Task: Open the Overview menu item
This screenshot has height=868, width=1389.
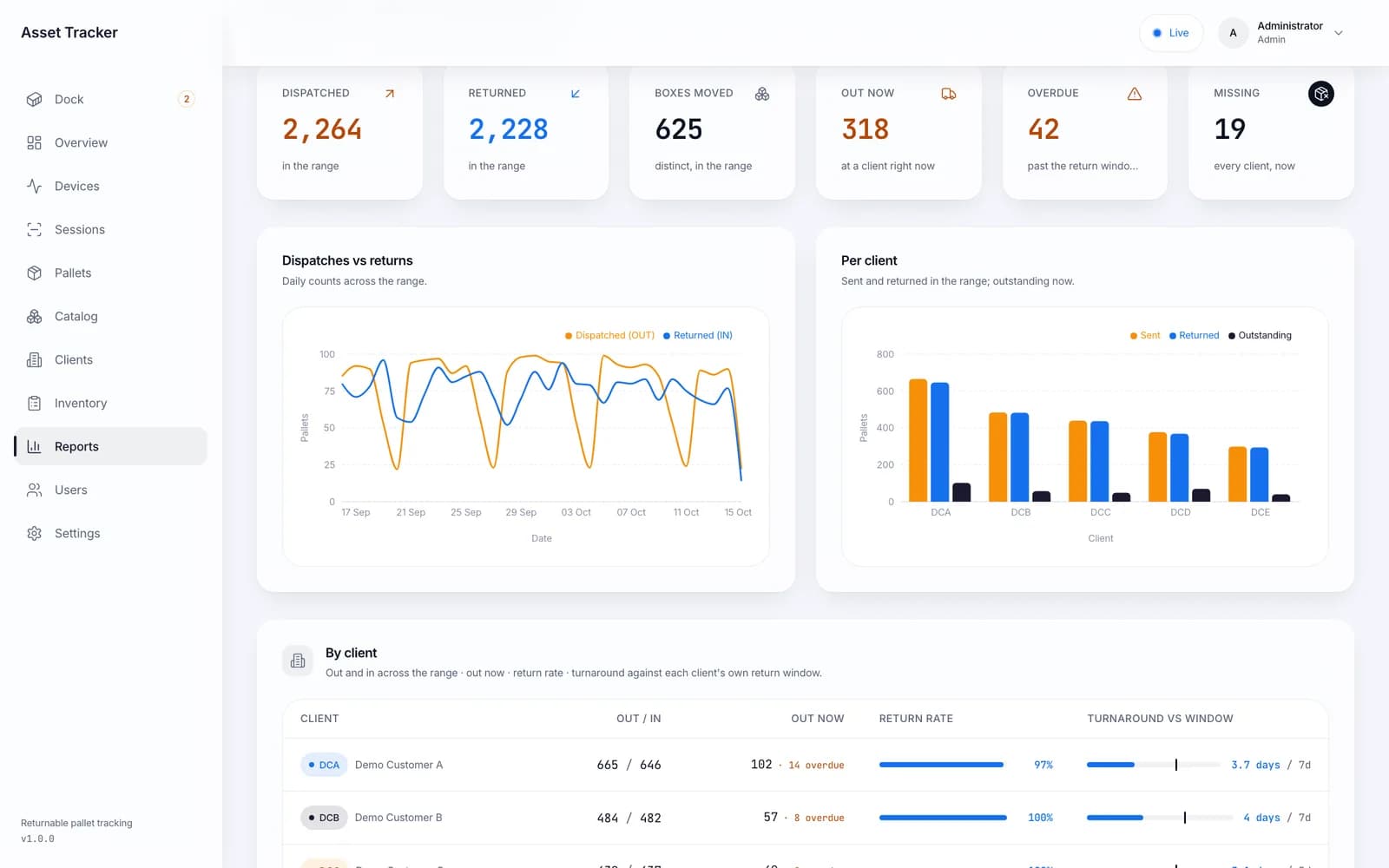Action: [110, 142]
